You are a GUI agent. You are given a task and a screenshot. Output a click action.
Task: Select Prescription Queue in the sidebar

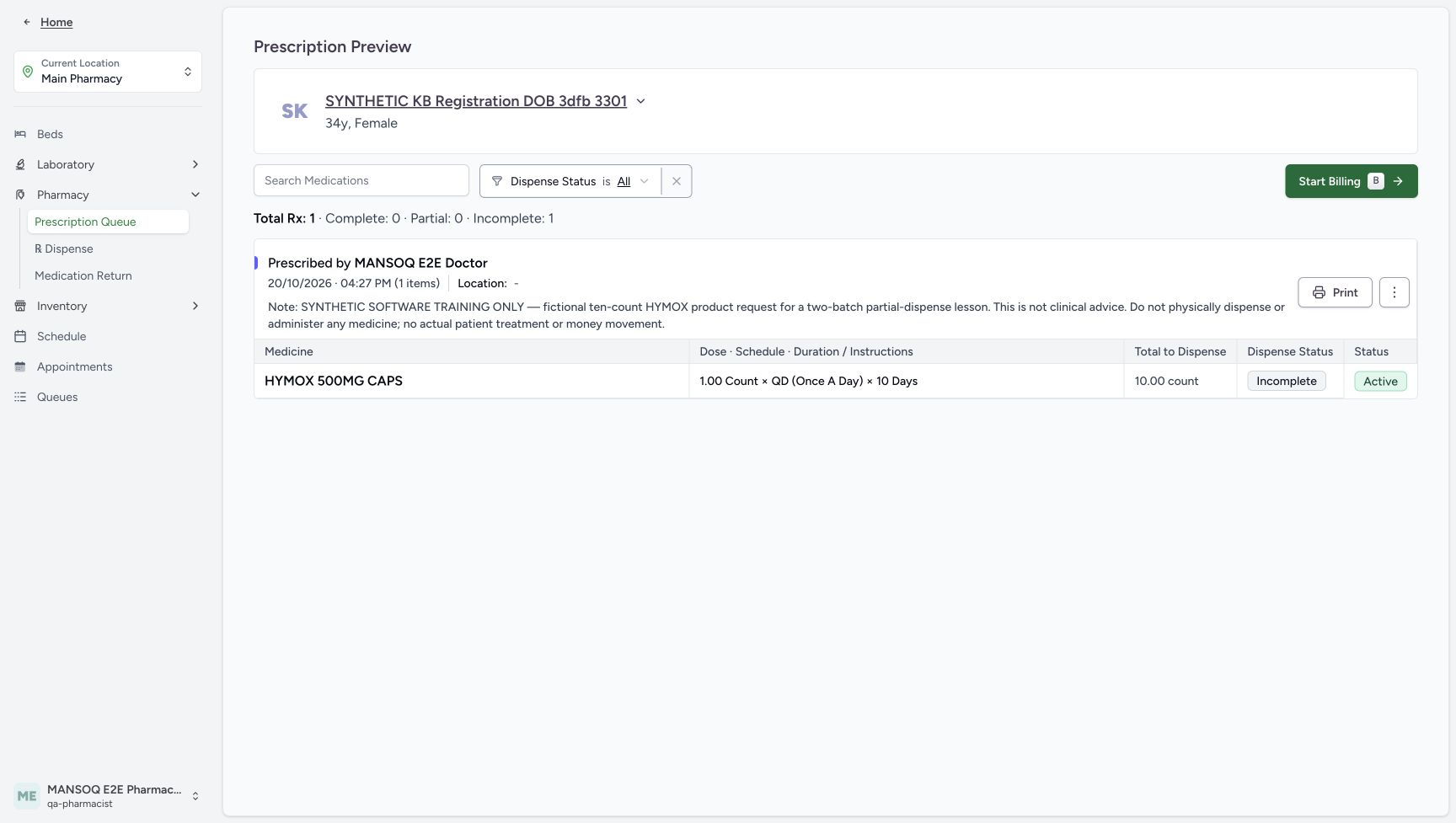point(108,222)
